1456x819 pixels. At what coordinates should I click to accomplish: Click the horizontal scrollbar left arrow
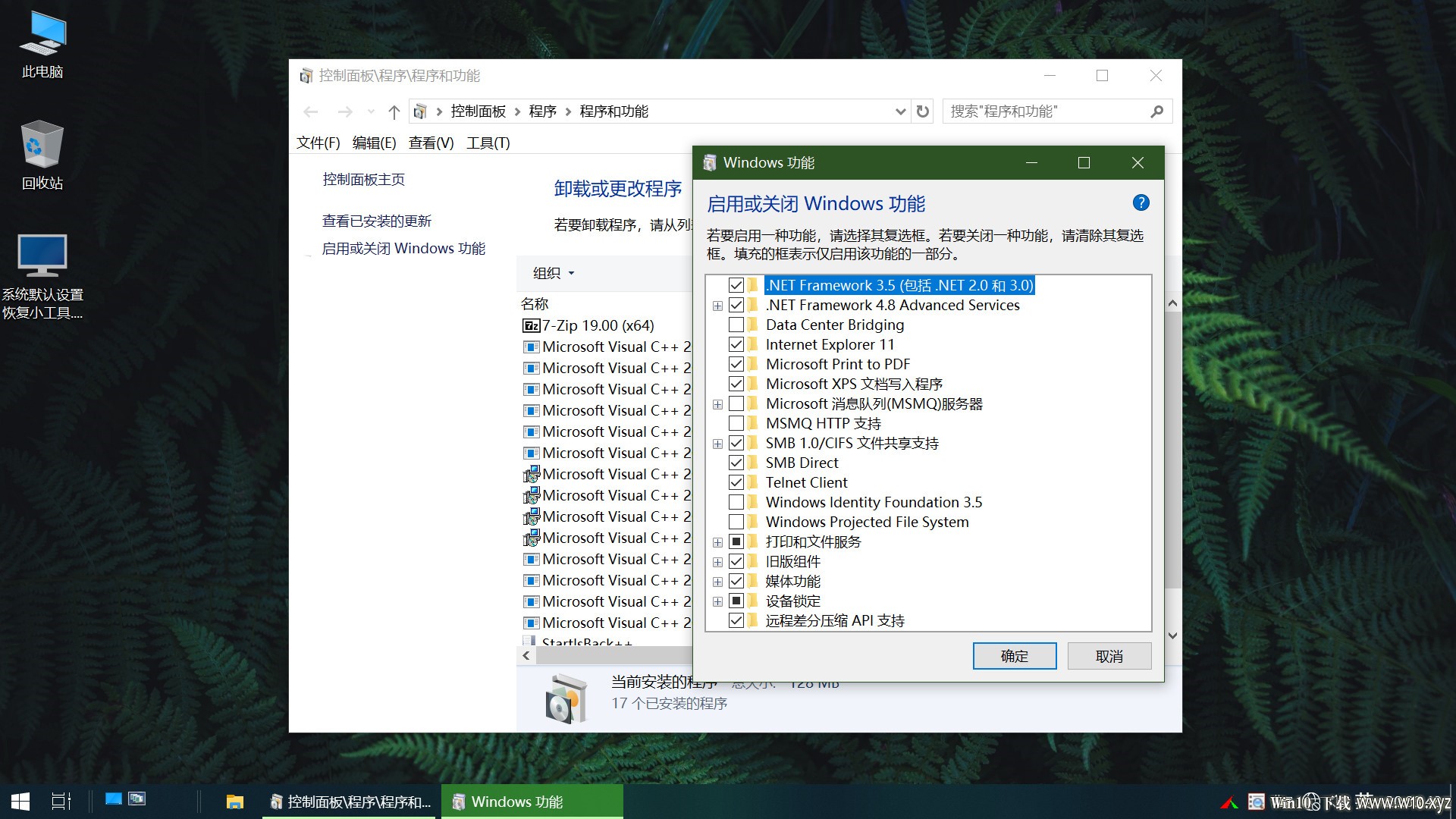click(x=526, y=655)
